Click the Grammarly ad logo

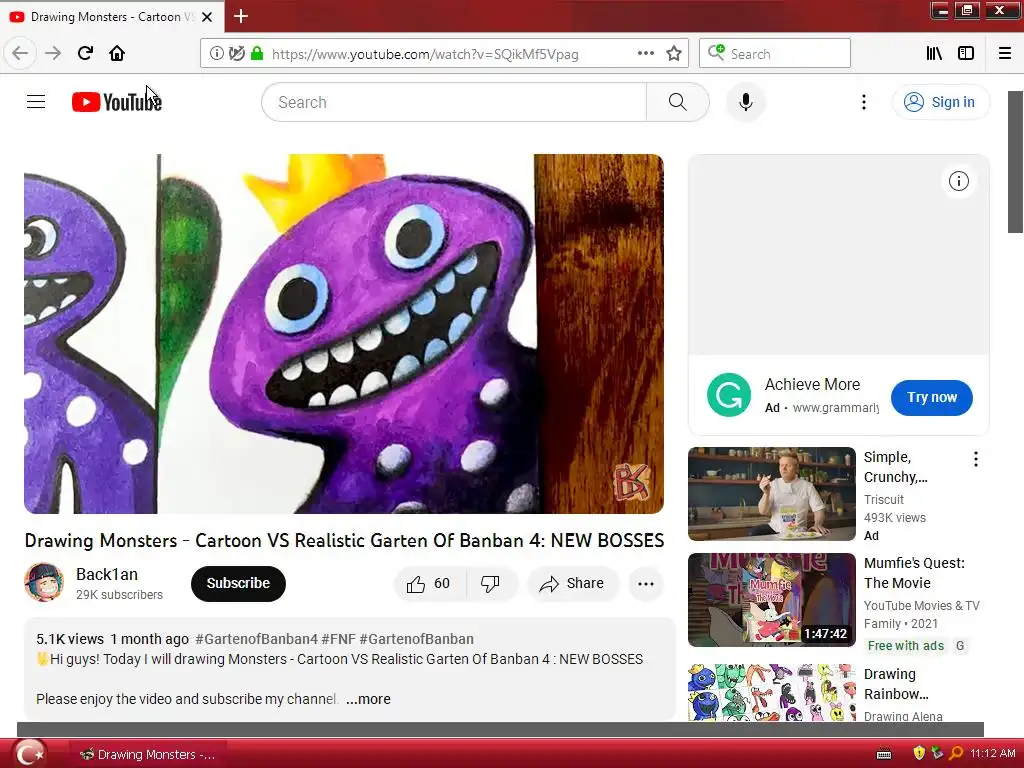[729, 395]
